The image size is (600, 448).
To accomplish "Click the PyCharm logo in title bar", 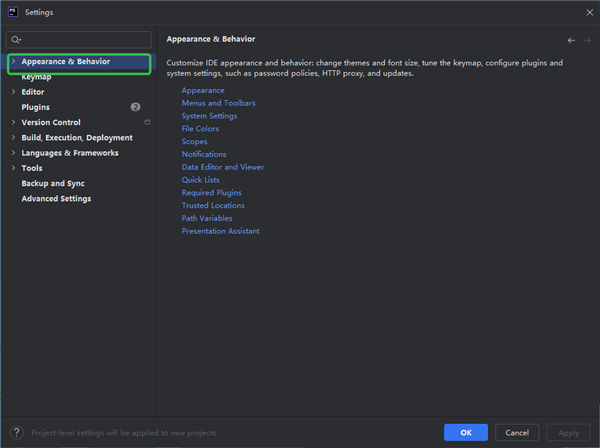I will [10, 12].
